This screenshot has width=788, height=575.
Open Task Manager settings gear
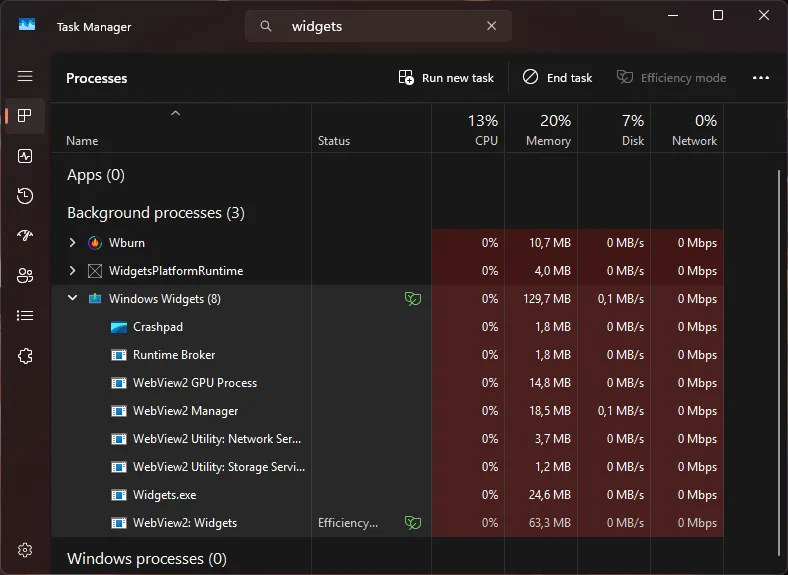[x=25, y=550]
